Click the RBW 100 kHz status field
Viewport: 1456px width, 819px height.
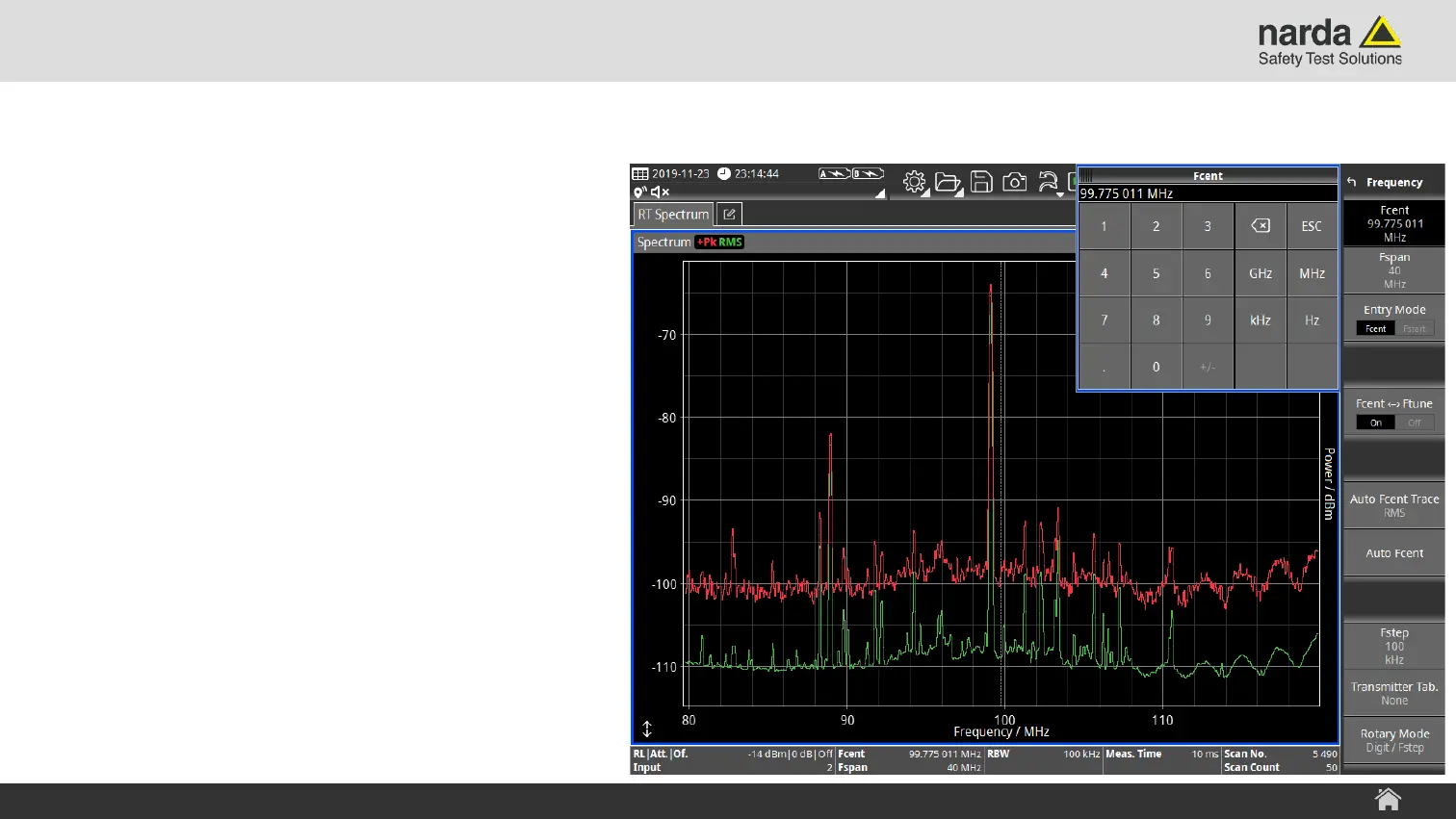coord(1043,754)
